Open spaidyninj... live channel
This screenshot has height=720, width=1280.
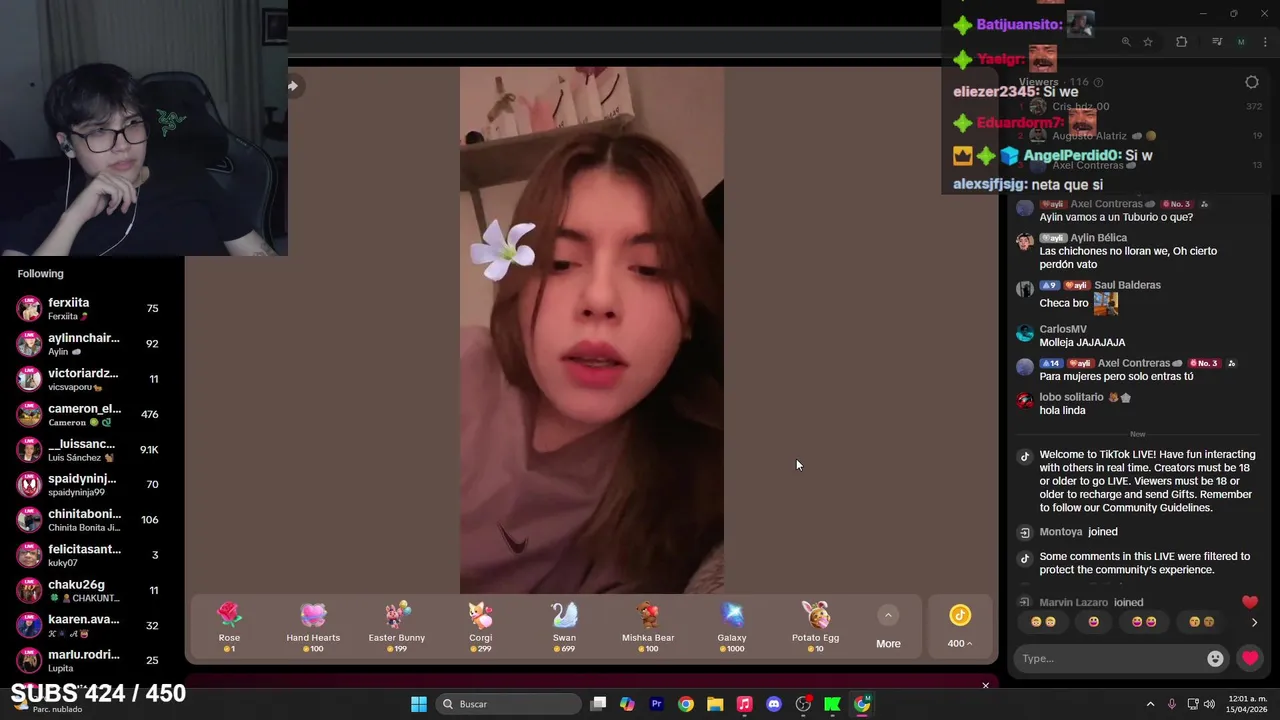[x=92, y=485]
